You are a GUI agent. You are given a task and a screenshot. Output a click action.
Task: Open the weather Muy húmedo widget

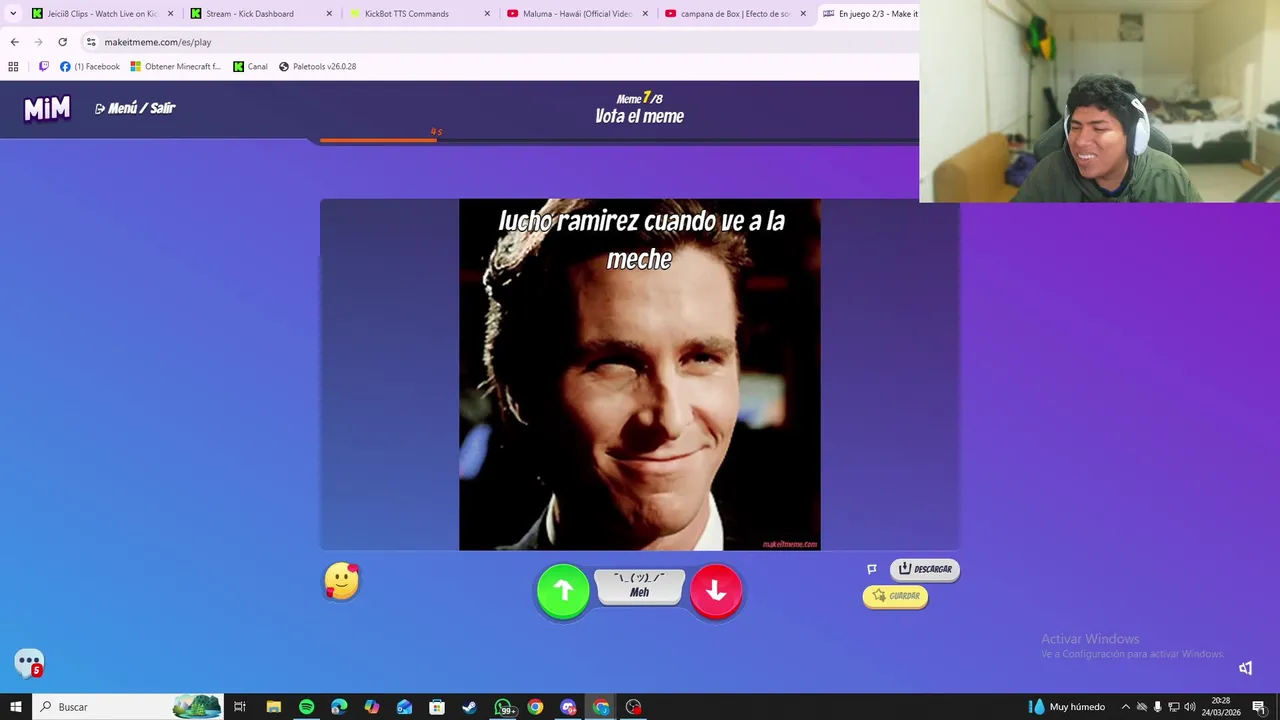pos(1066,707)
